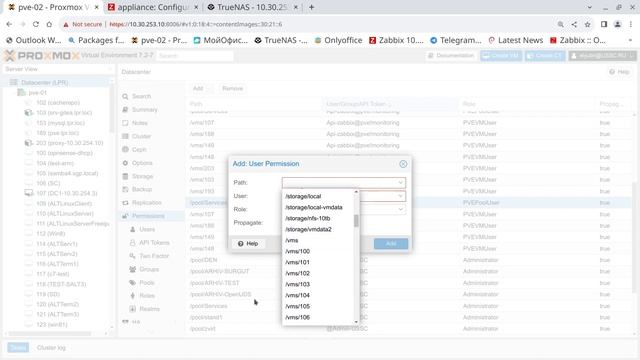Image resolution: width=640 pixels, height=360 pixels.
Task: Click the browser address bar URL
Action: click(x=196, y=24)
